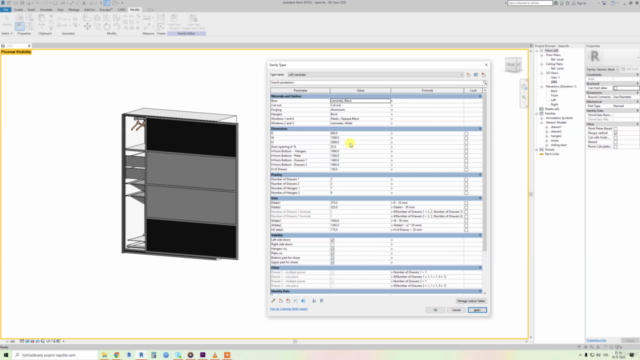Collapse Dimensions group

[480, 129]
